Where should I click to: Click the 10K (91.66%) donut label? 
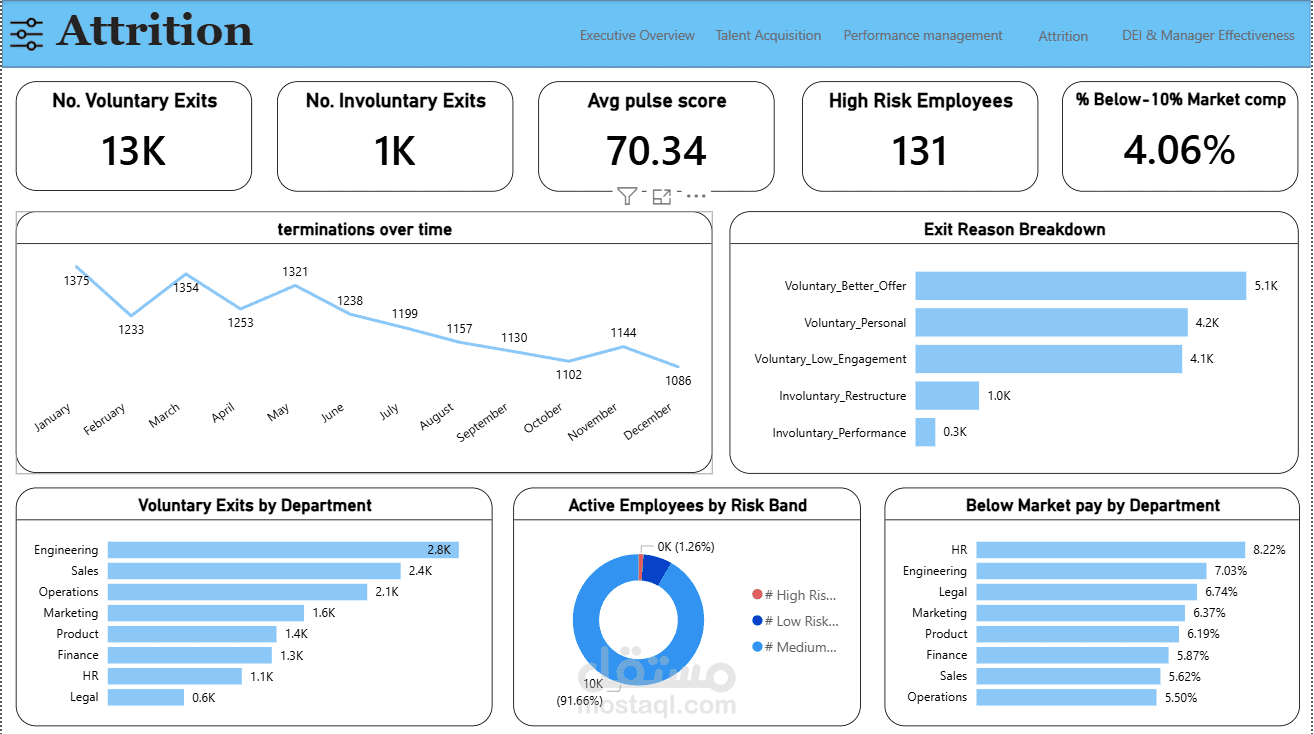click(580, 692)
